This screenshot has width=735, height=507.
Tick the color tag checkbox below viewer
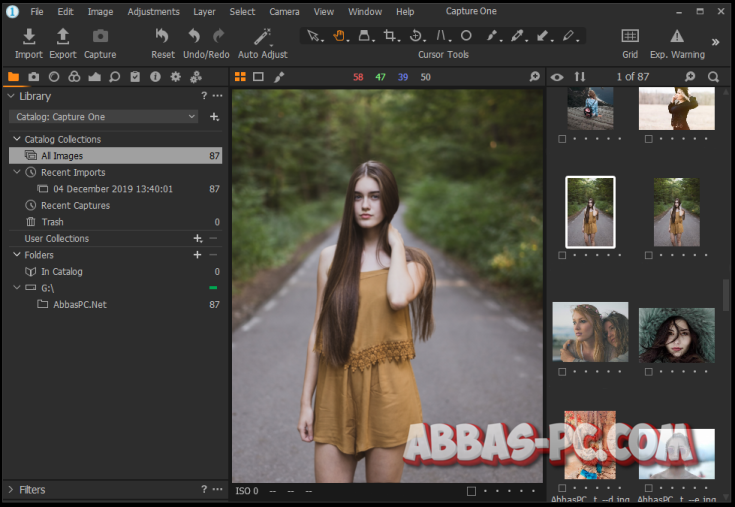coord(471,491)
